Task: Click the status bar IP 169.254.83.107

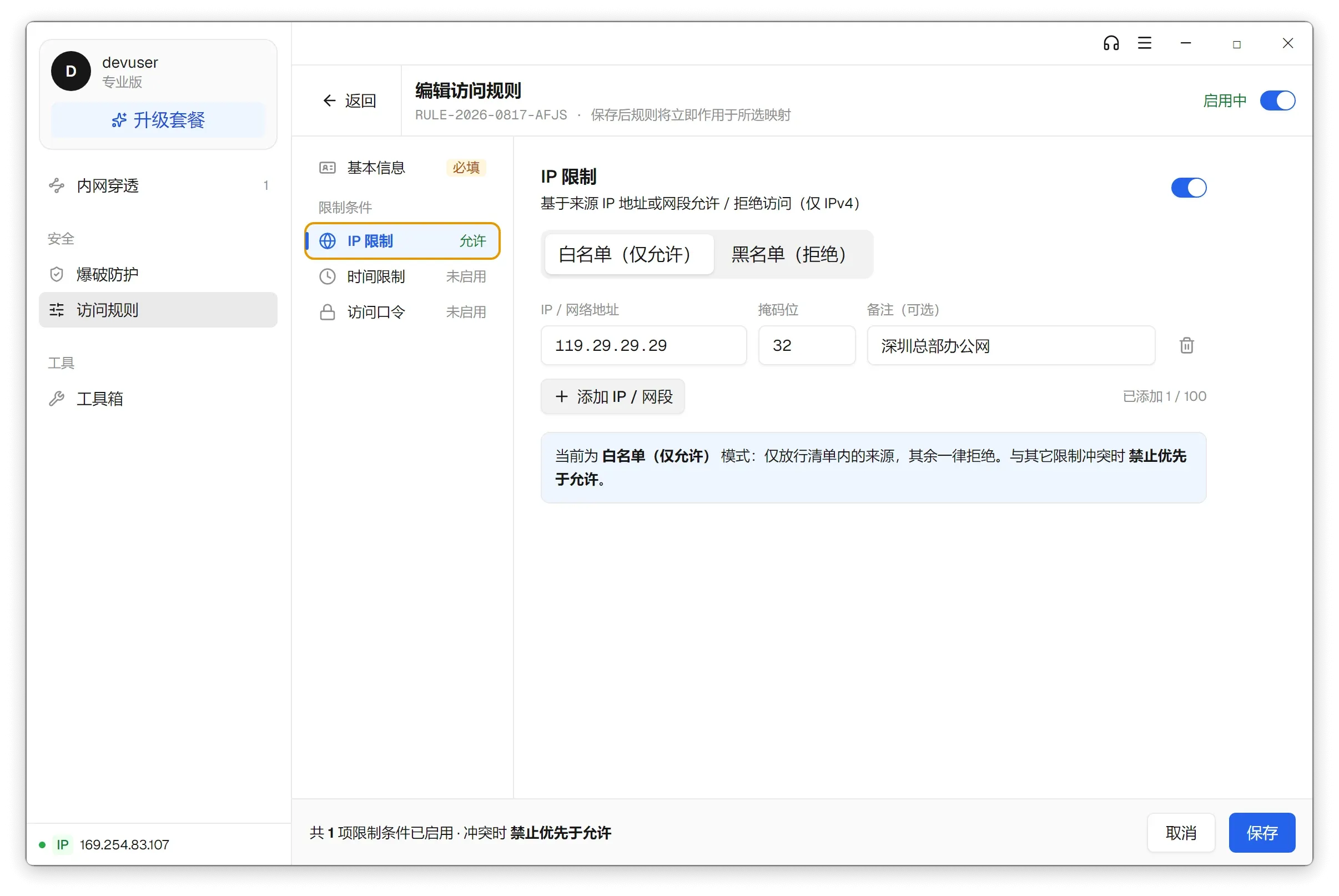Action: (124, 844)
